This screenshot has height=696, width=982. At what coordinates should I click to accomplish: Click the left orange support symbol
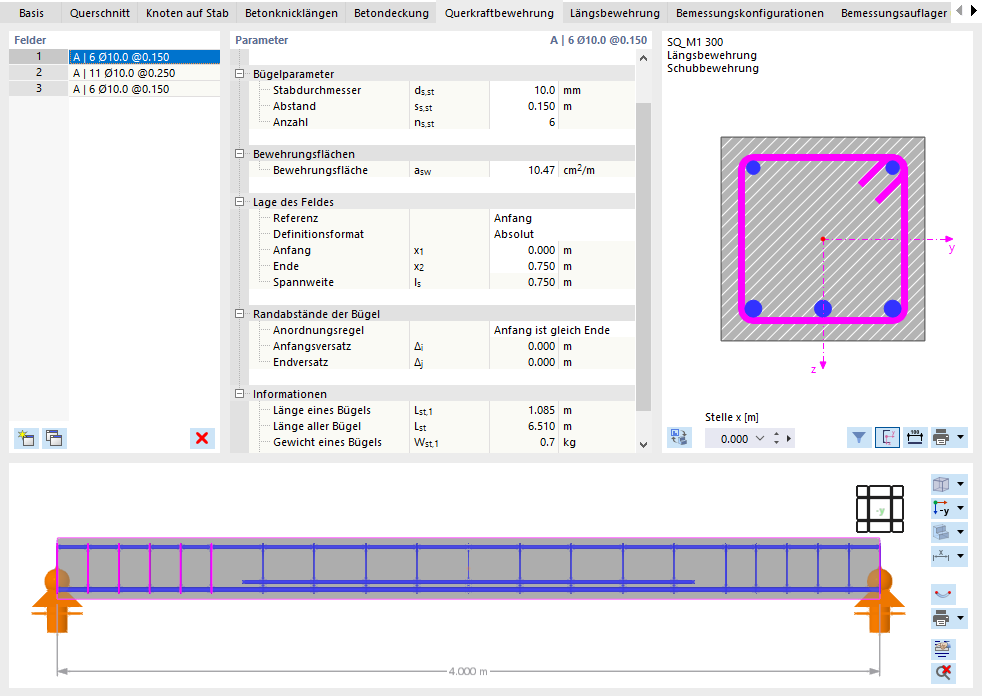[x=57, y=600]
